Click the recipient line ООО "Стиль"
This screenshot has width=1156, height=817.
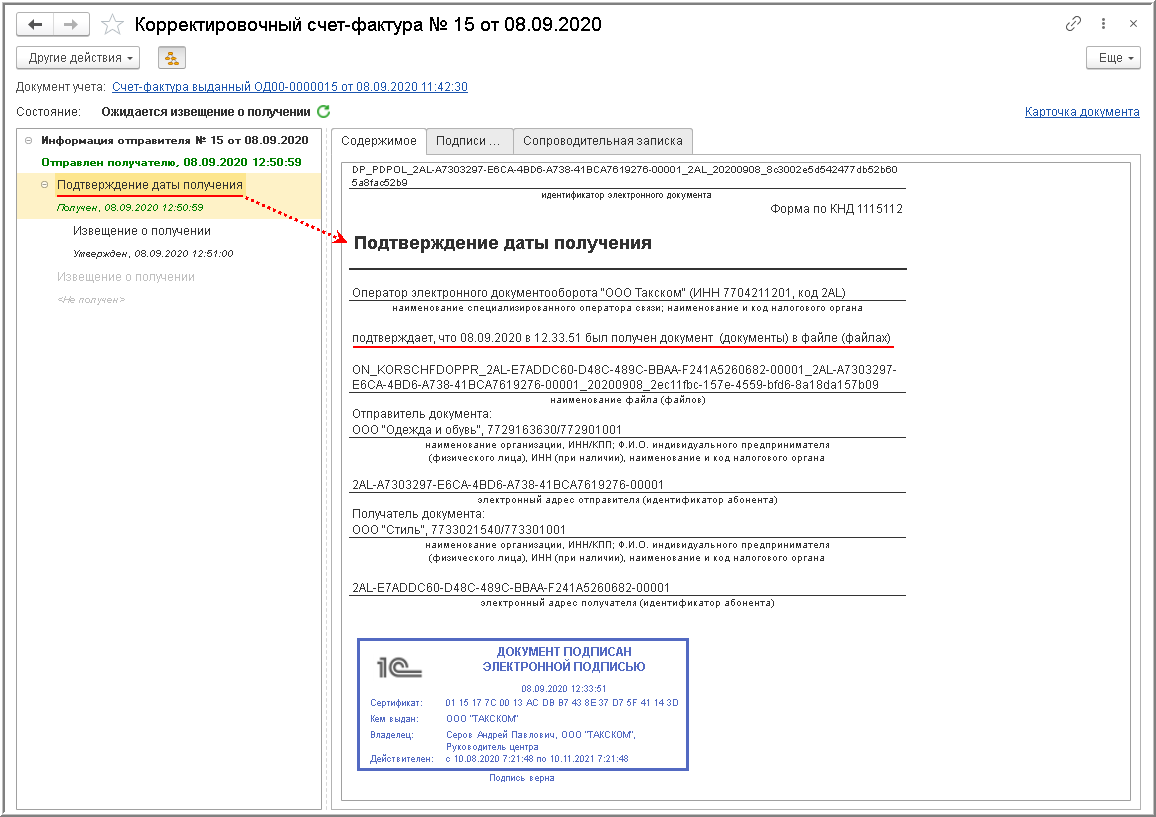459,529
